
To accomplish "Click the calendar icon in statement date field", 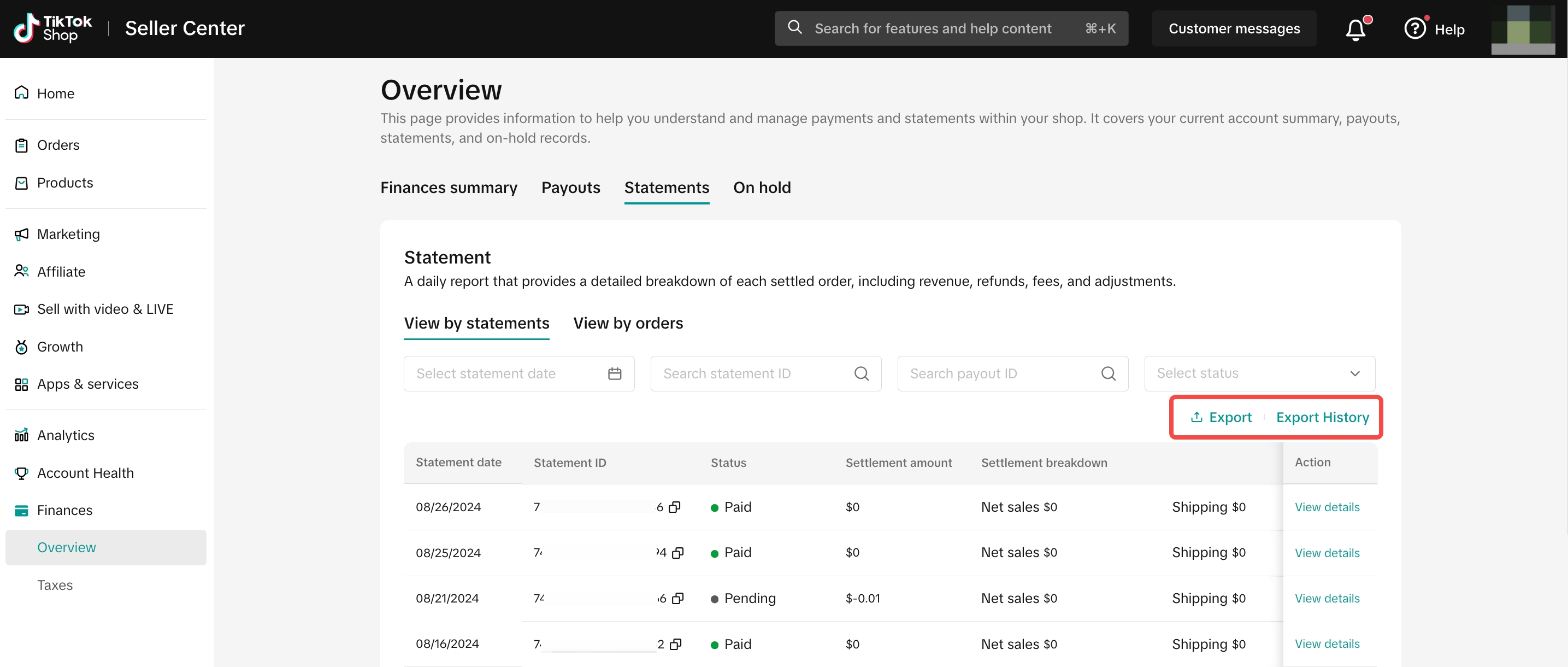I will 615,373.
